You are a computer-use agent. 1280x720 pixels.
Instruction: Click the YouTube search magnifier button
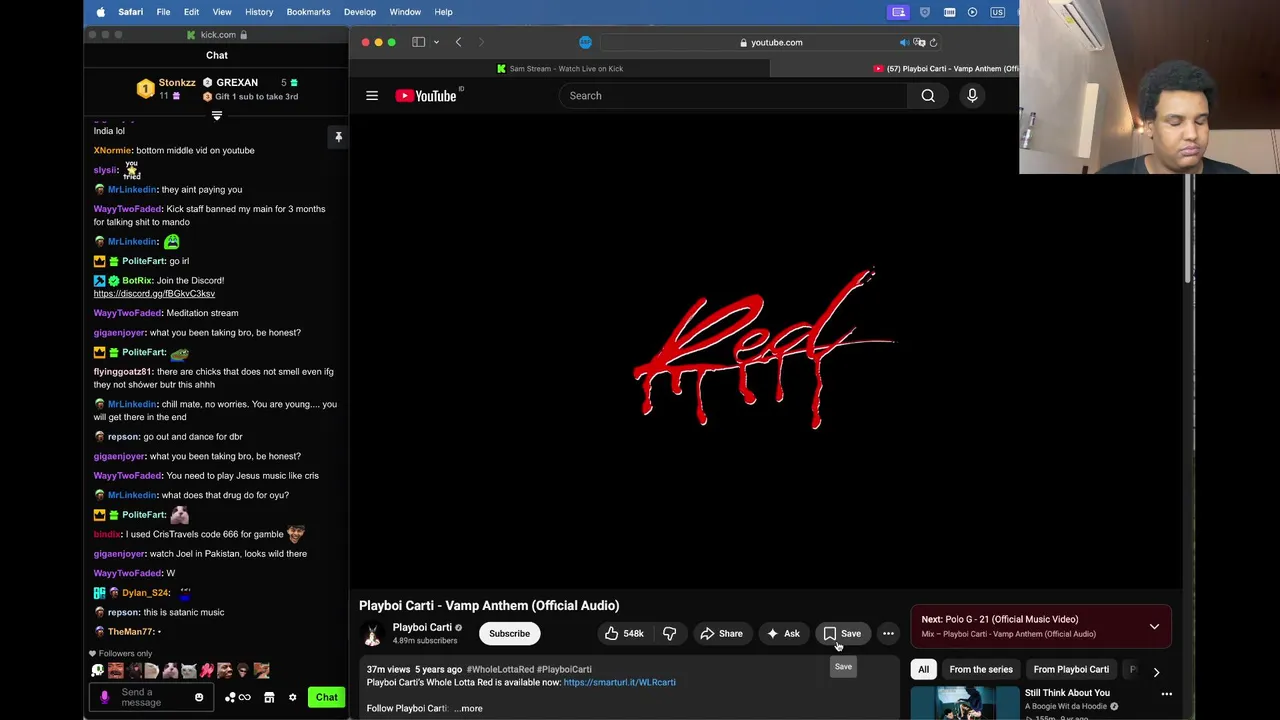coord(928,96)
